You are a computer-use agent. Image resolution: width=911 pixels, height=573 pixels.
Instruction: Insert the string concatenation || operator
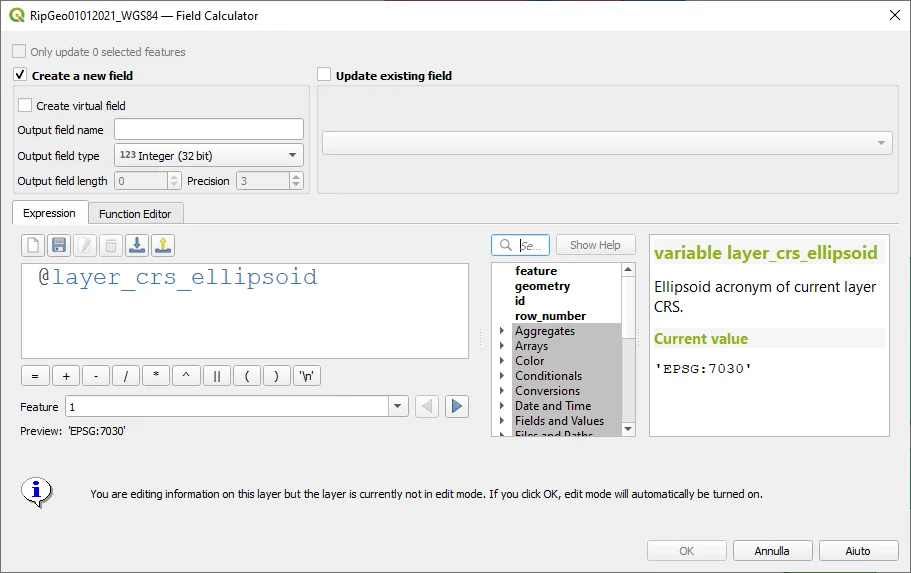(x=216, y=376)
